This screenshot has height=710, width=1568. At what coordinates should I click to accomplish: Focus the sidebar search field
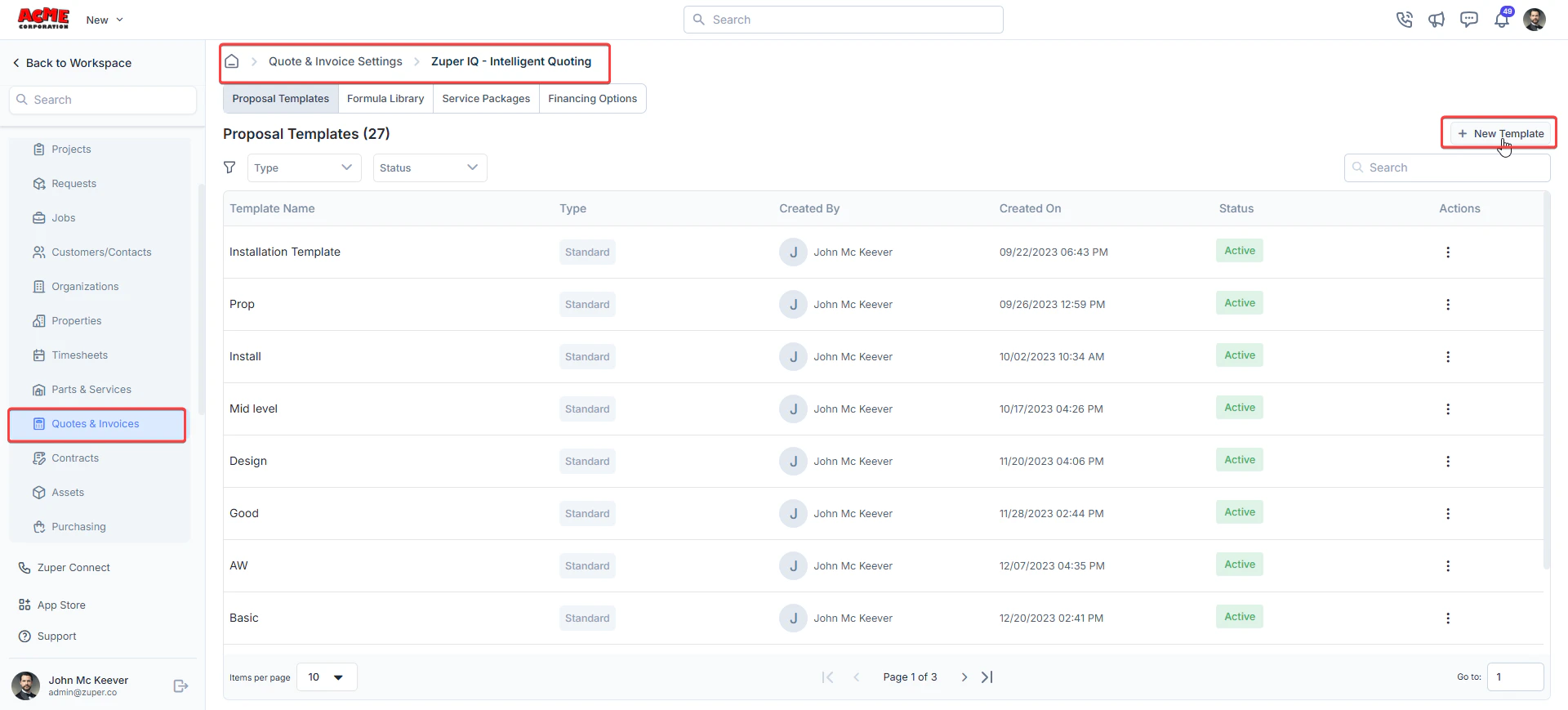[x=103, y=100]
